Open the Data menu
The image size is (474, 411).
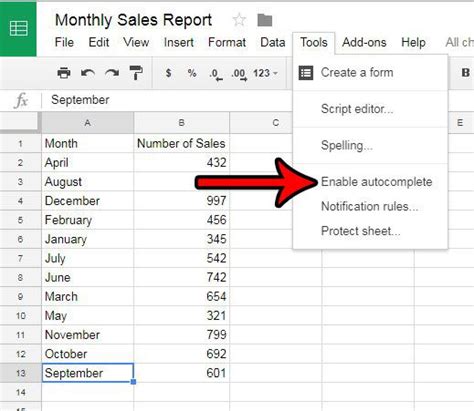[273, 42]
